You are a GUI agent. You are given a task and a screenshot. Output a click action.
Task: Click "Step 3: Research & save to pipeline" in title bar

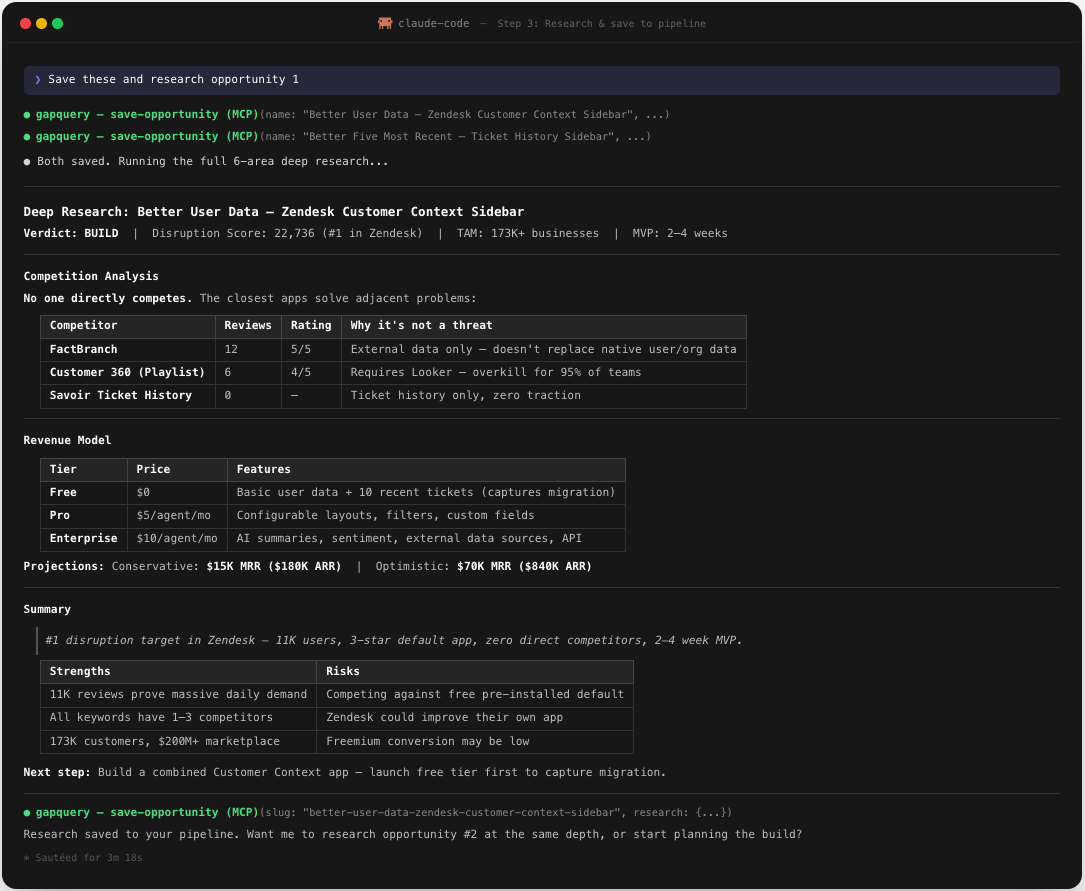click(601, 23)
